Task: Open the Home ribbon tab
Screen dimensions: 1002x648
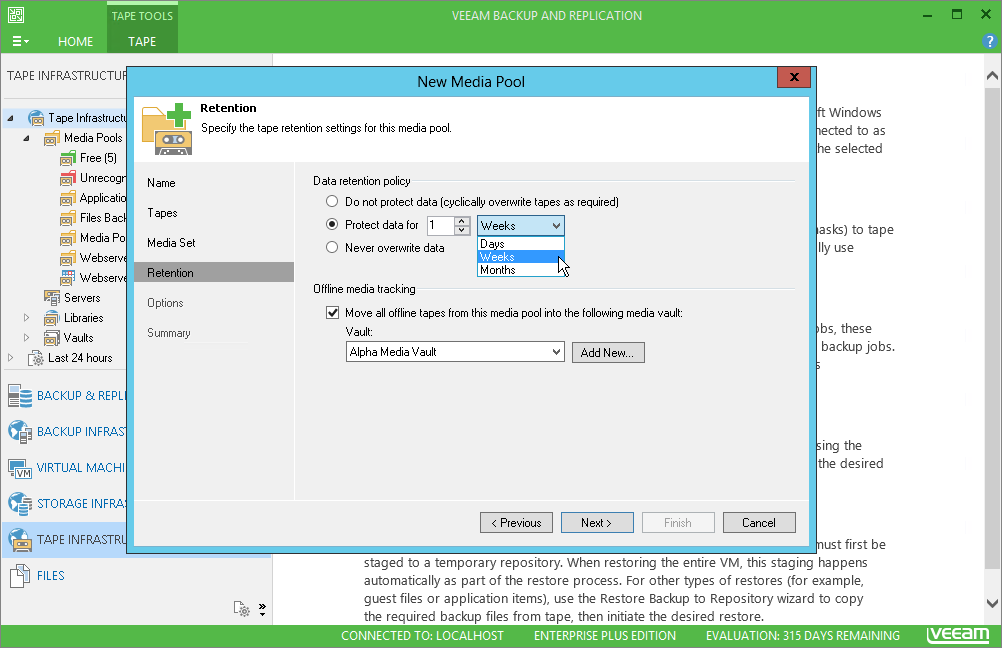Action: pyautogui.click(x=75, y=42)
